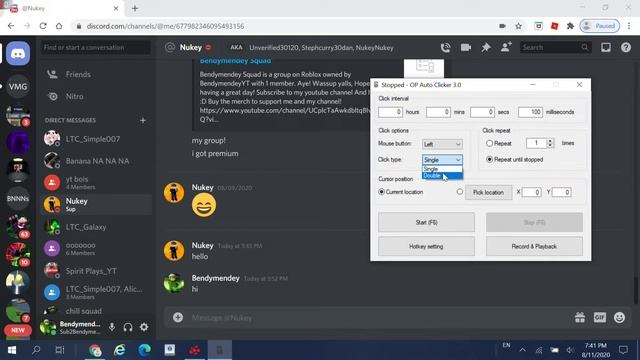Open Nitro in Discord sidebar
This screenshot has height=360, width=640.
[96, 96]
